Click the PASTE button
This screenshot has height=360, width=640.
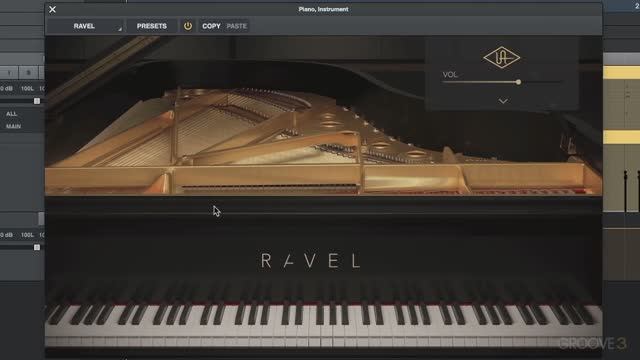[237, 26]
